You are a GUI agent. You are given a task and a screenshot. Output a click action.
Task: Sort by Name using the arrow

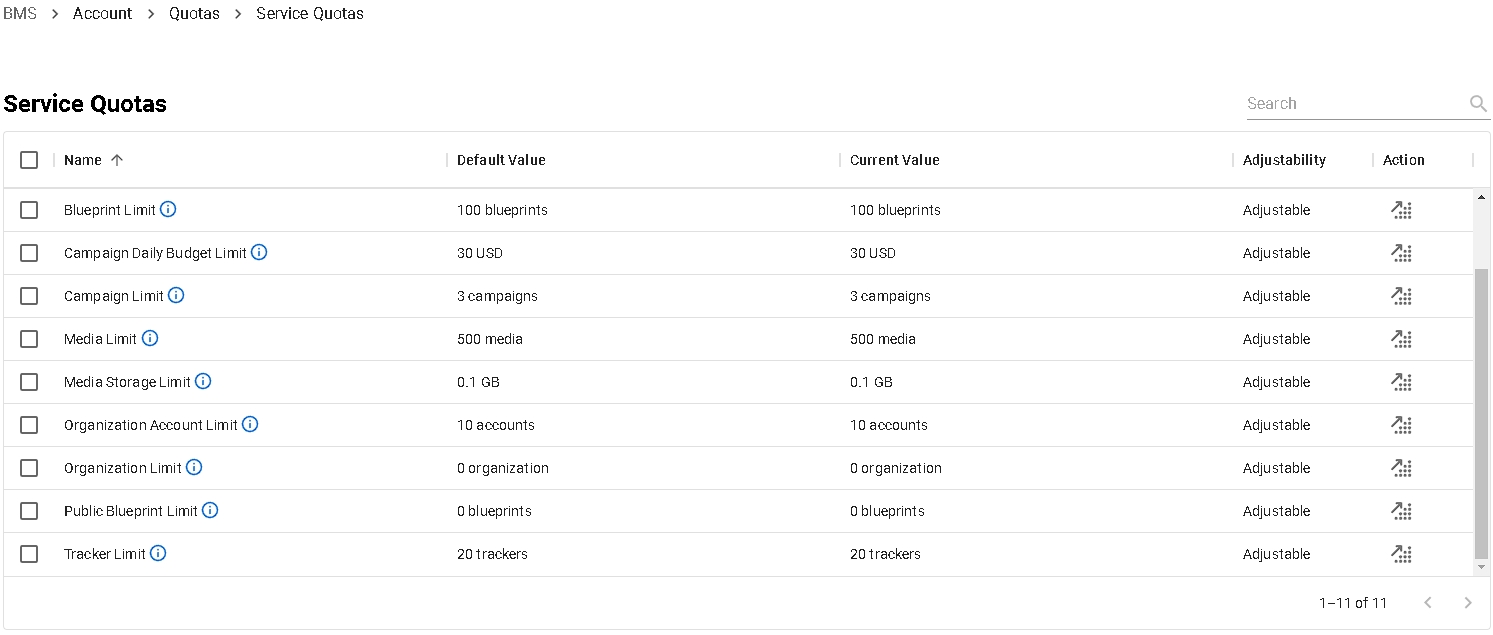[x=117, y=160]
